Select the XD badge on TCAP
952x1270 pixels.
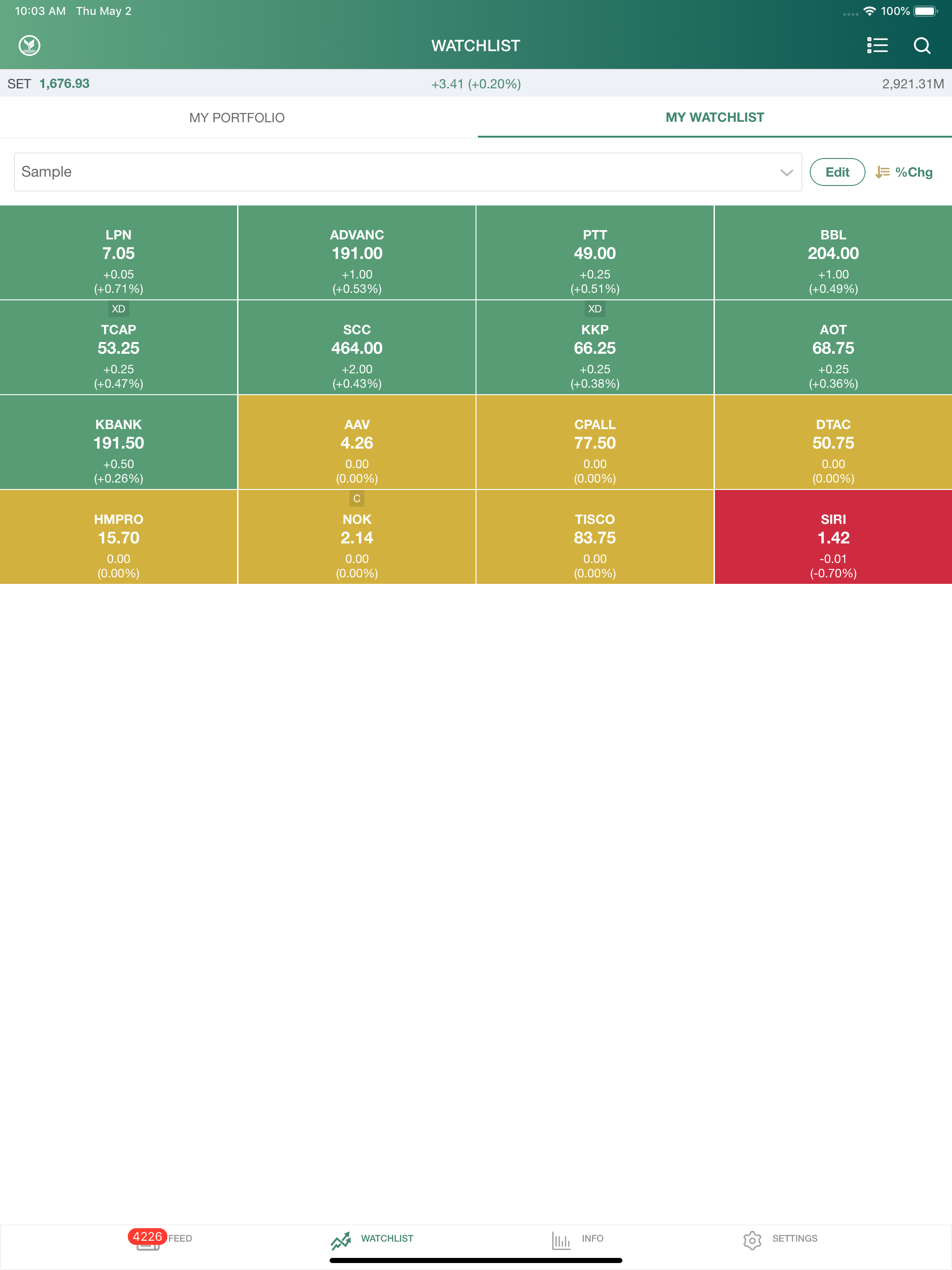pyautogui.click(x=119, y=309)
